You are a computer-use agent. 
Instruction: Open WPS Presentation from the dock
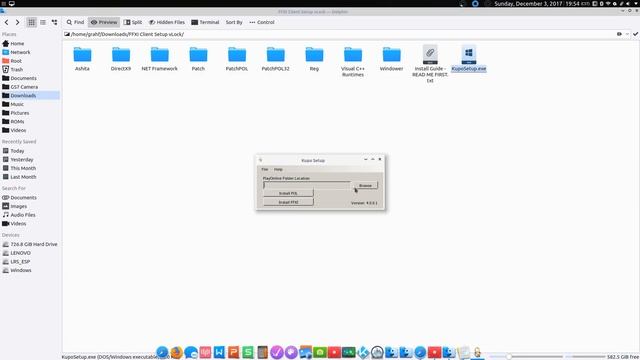click(x=233, y=352)
